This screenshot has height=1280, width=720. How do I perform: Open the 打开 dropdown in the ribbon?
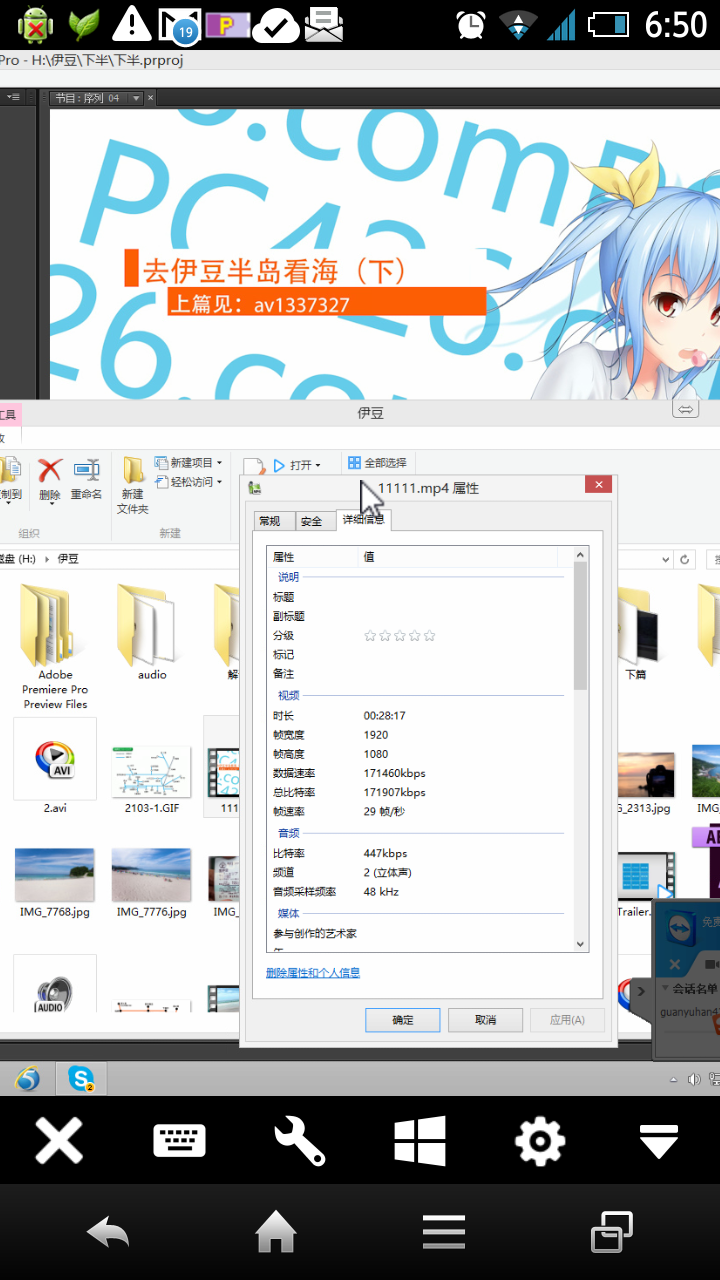[318, 465]
